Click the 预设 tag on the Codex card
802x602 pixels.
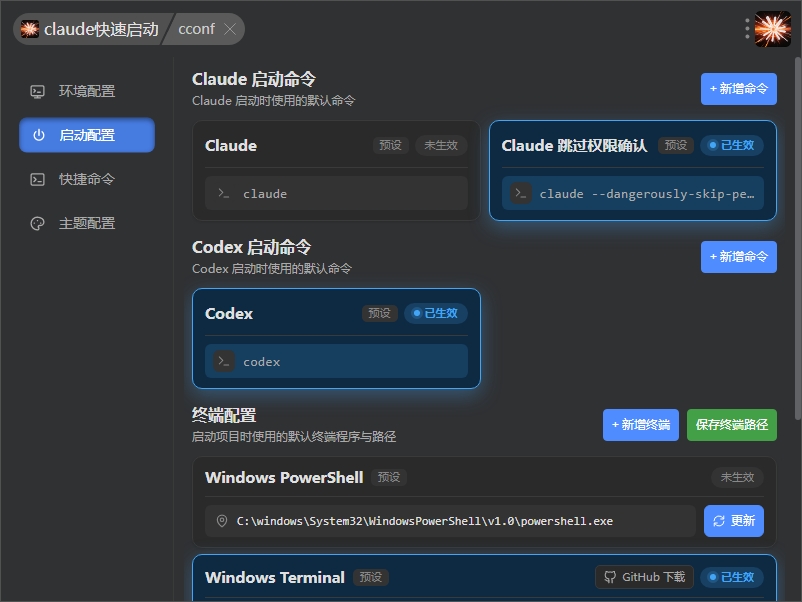point(380,313)
